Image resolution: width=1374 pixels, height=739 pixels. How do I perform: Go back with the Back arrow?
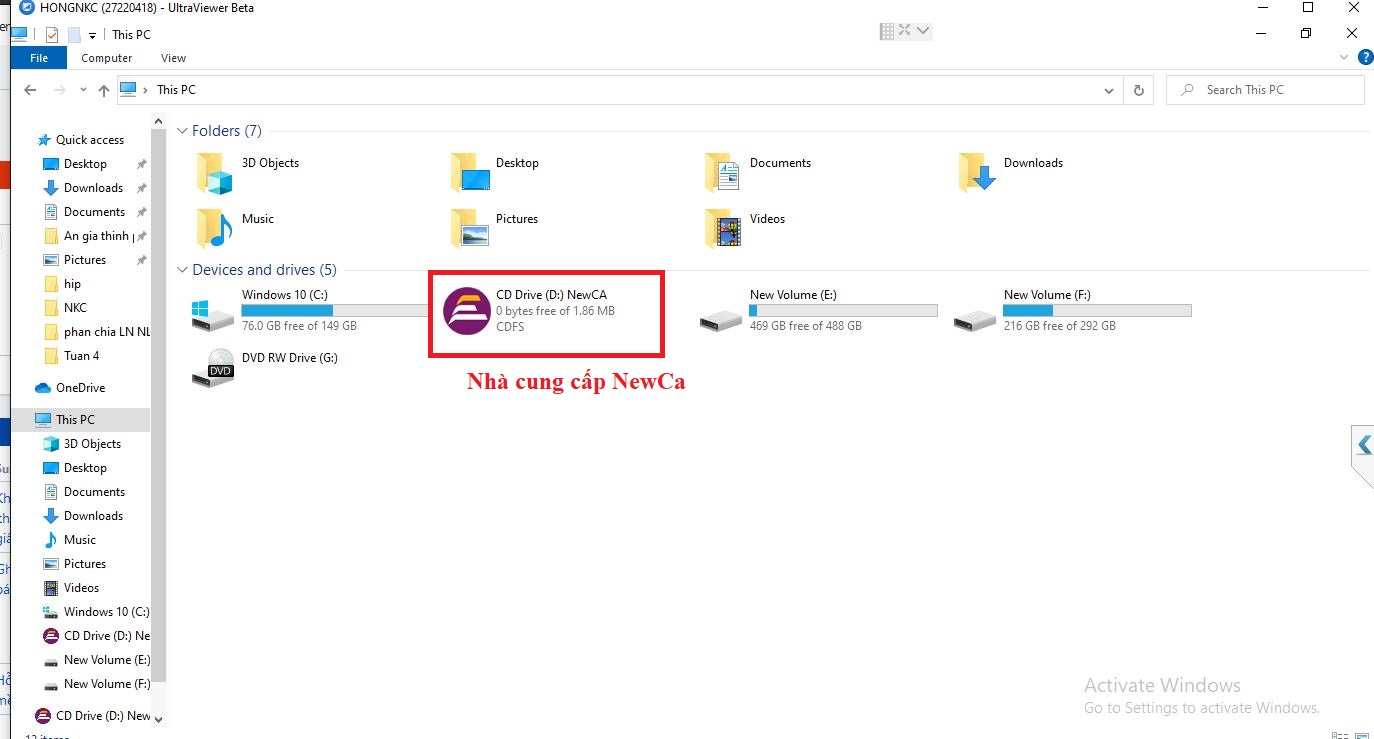coord(30,90)
